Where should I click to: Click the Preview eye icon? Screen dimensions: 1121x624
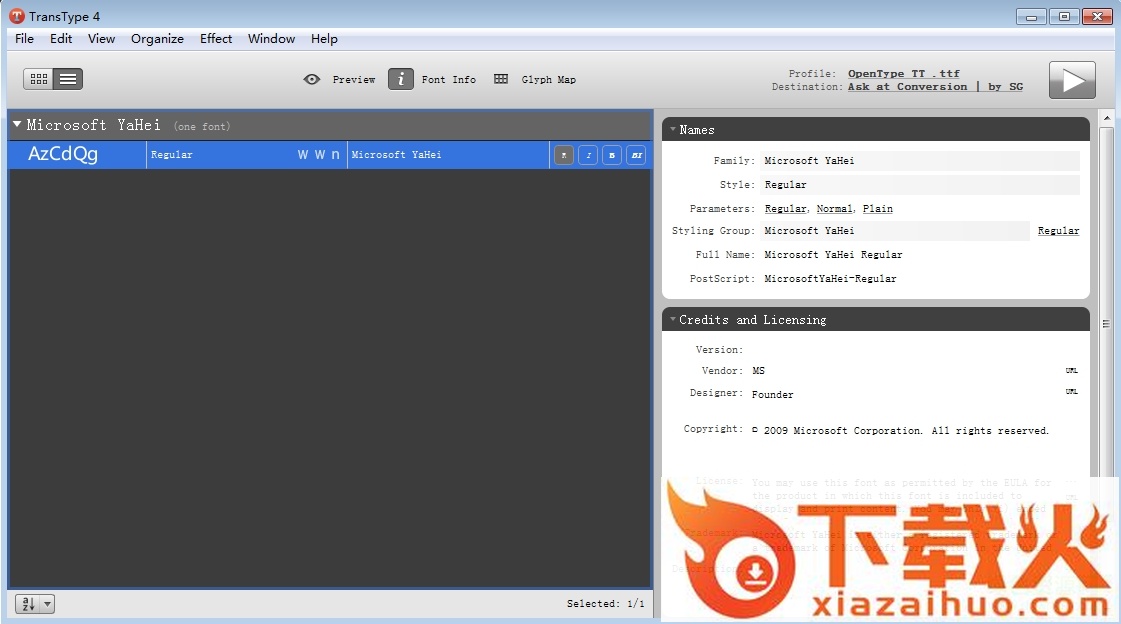pyautogui.click(x=312, y=79)
